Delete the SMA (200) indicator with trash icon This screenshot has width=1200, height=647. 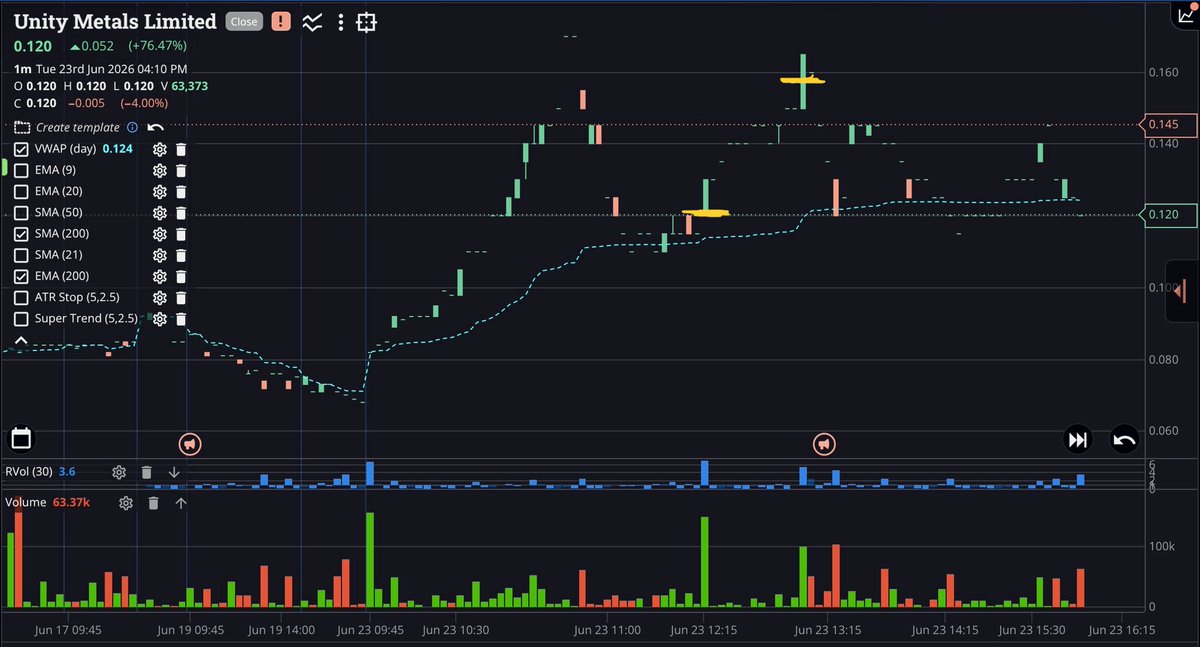point(181,234)
